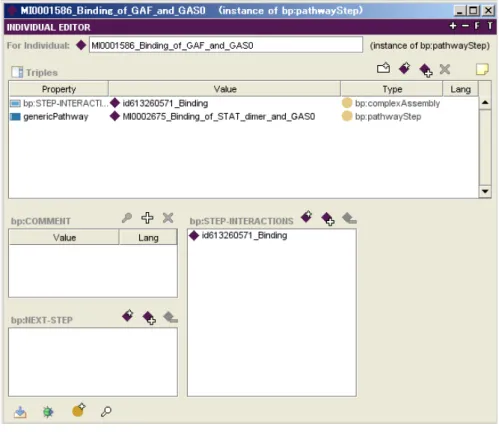This screenshot has height=433, width=499.
Task: Click Value column header in bp:COMMENT table
Action: click(x=64, y=237)
